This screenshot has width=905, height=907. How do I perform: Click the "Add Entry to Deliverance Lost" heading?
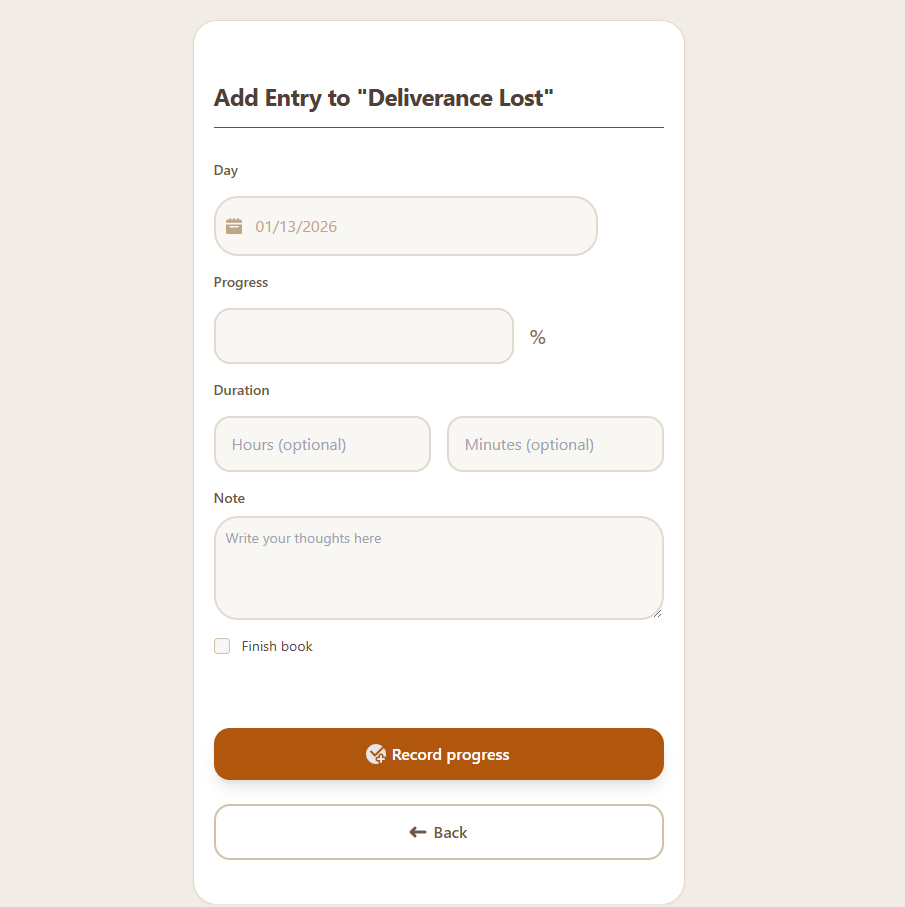(384, 98)
